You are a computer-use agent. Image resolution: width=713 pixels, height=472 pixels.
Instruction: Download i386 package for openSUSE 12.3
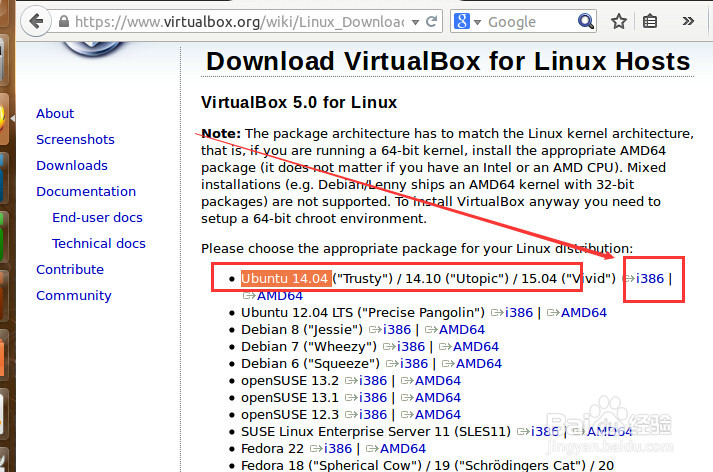[373, 414]
